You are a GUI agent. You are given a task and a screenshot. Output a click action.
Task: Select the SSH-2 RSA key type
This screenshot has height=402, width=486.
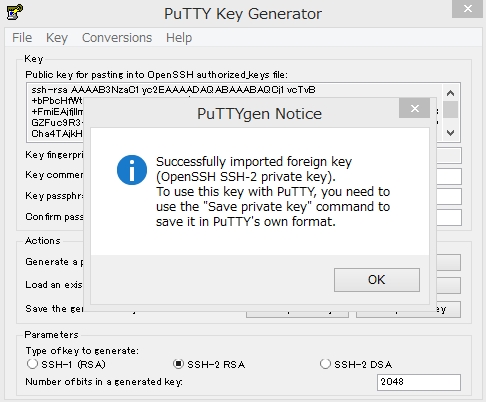click(178, 364)
